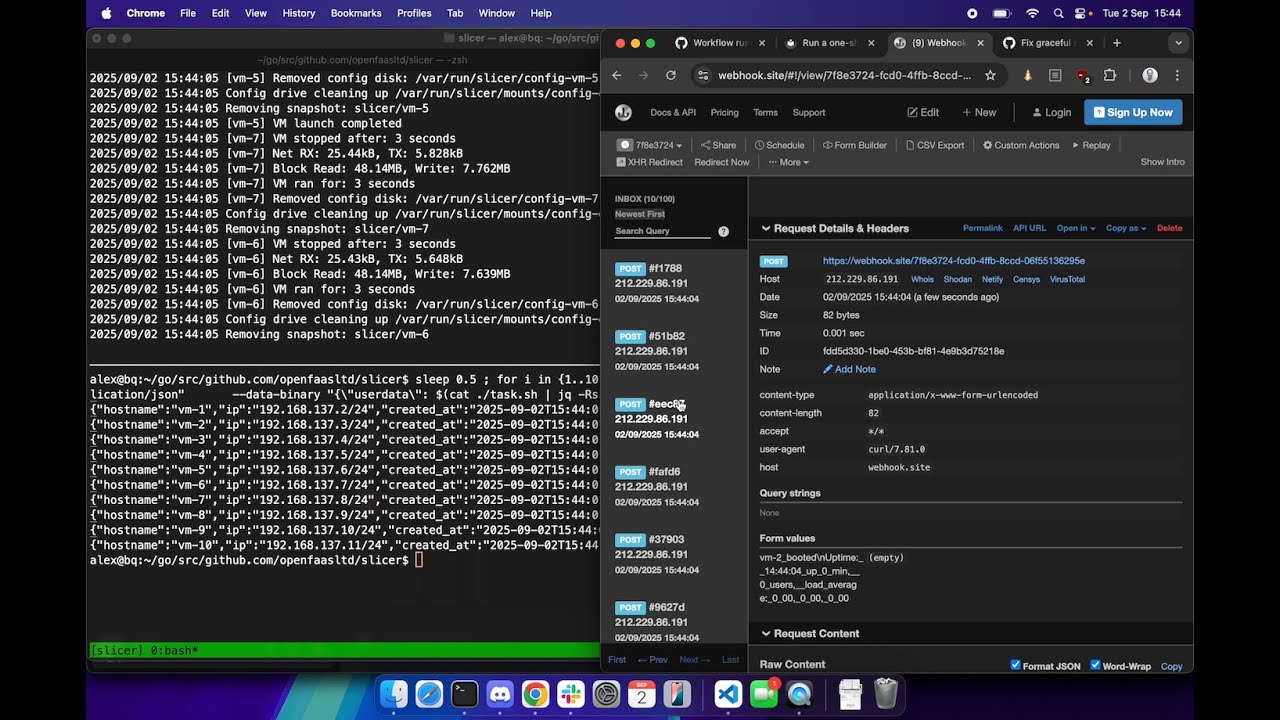Open QuickTime Player from the Dock
Screen dimensions: 1280x720
(799, 693)
